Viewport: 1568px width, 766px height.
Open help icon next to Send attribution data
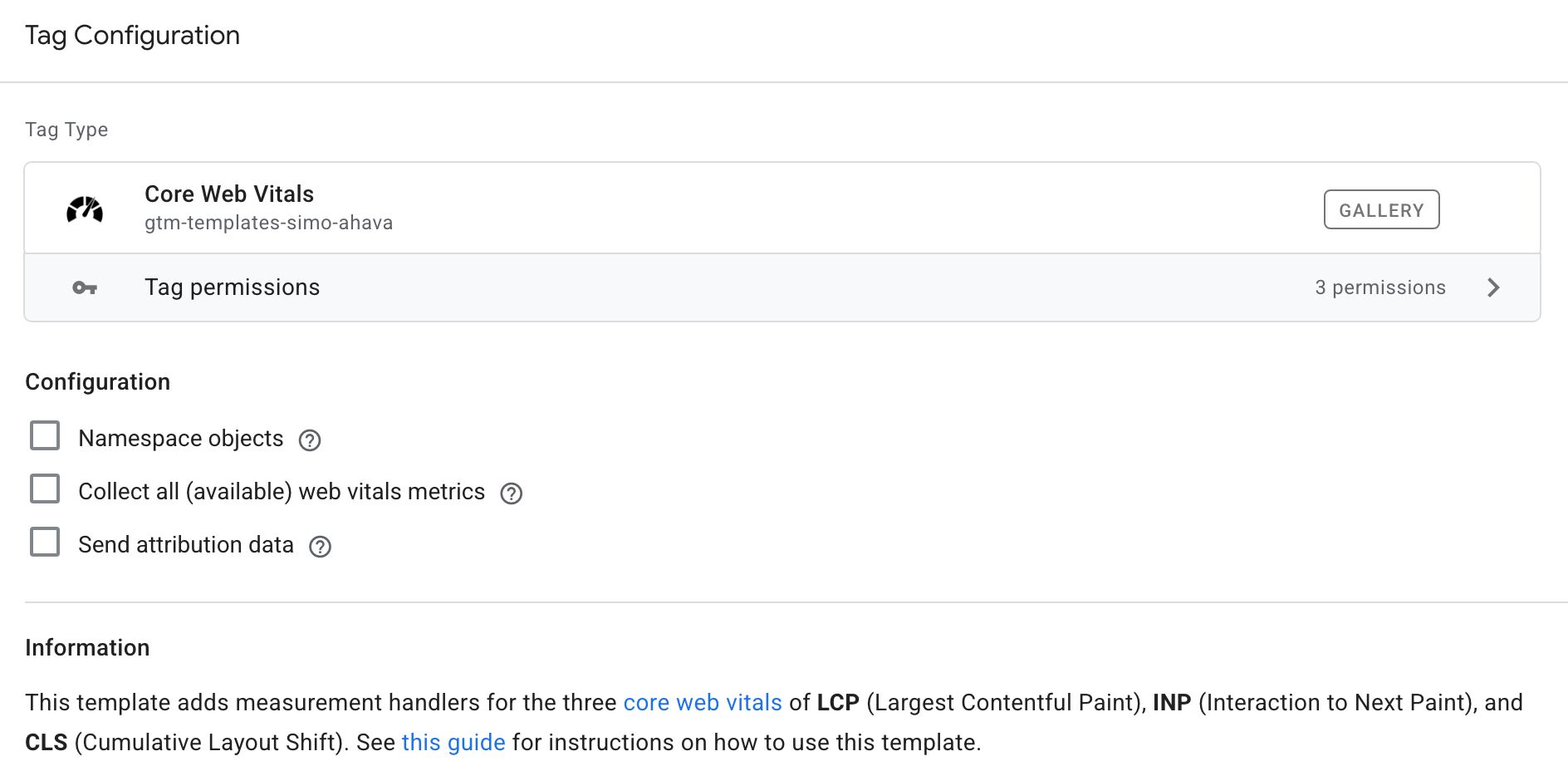320,547
